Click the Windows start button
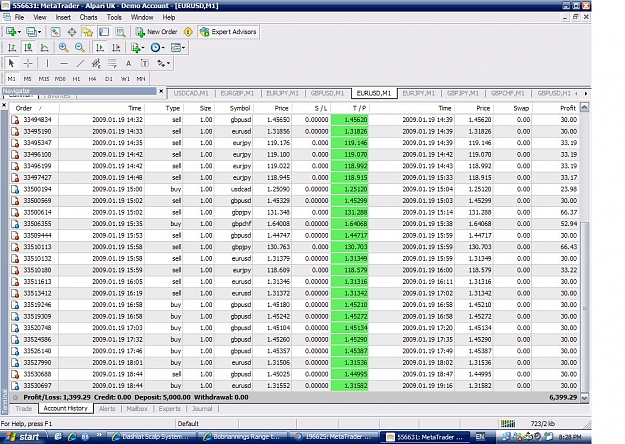 23,437
